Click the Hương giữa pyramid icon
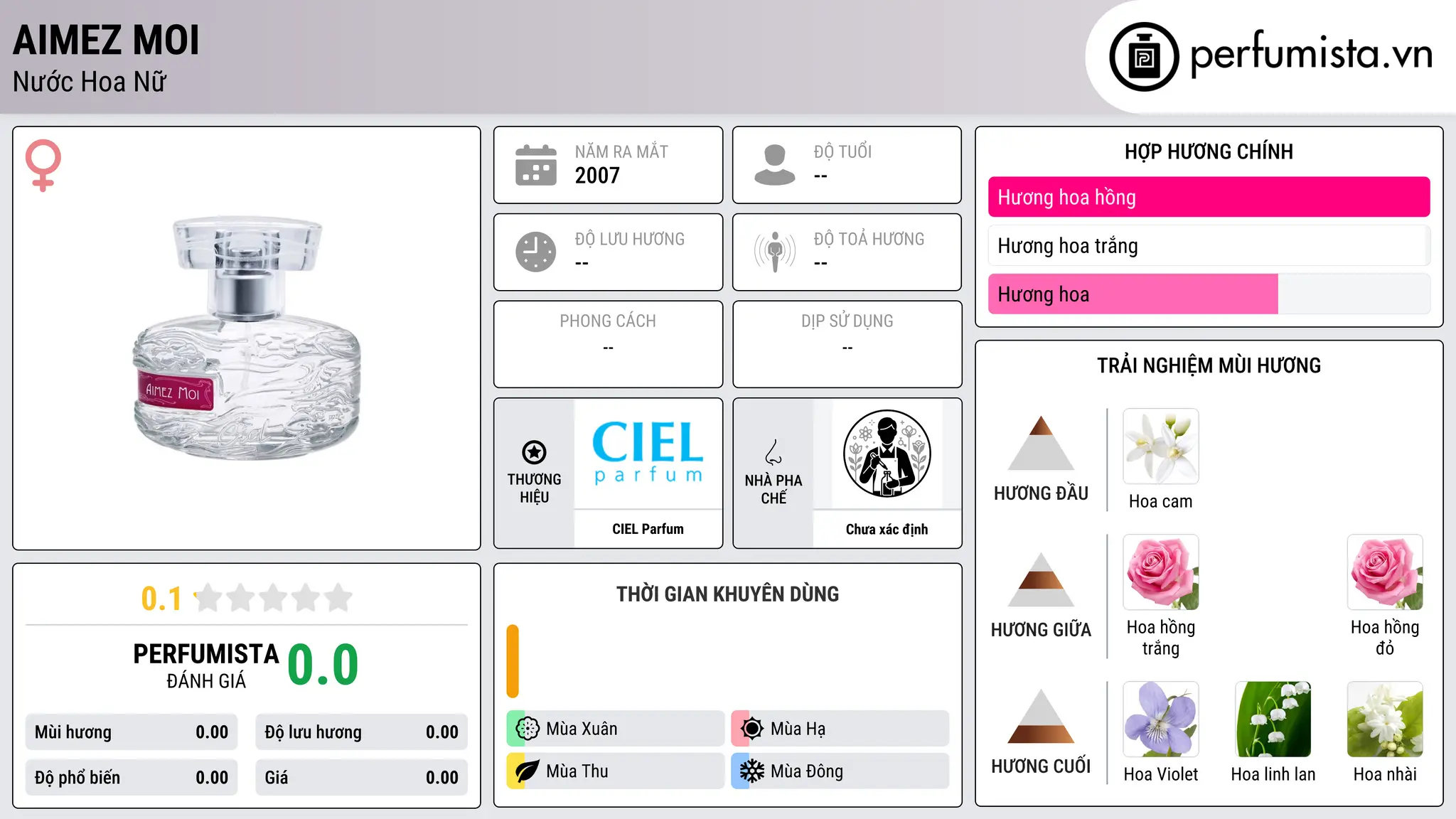The height and width of the screenshot is (819, 1456). (x=1041, y=579)
